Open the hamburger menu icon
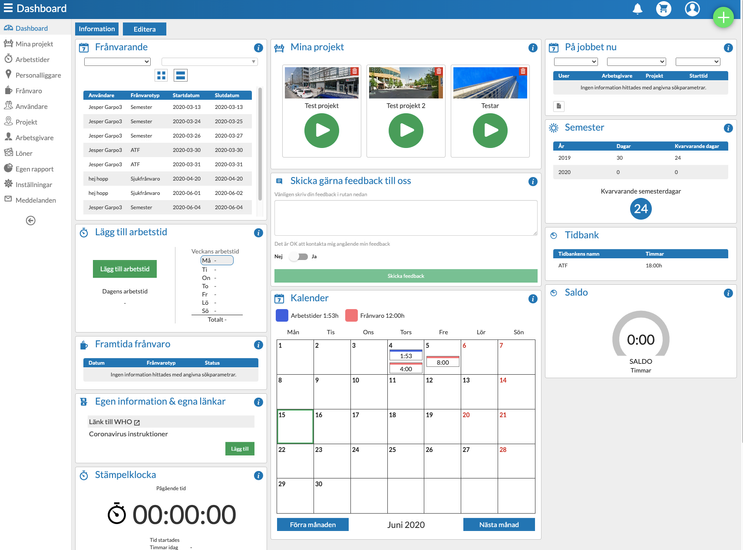 tap(8, 8)
